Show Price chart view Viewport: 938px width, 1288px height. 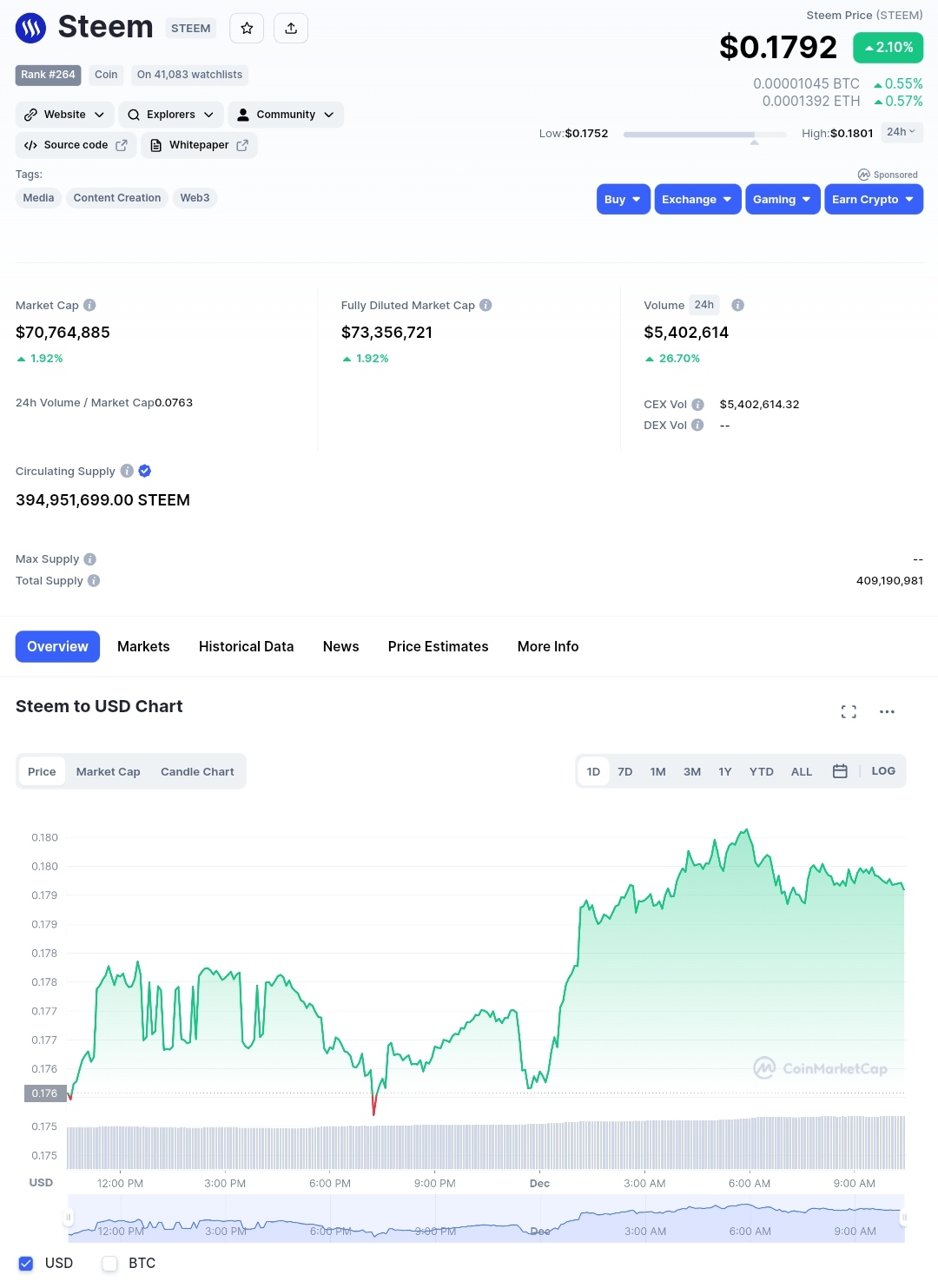pyautogui.click(x=42, y=772)
